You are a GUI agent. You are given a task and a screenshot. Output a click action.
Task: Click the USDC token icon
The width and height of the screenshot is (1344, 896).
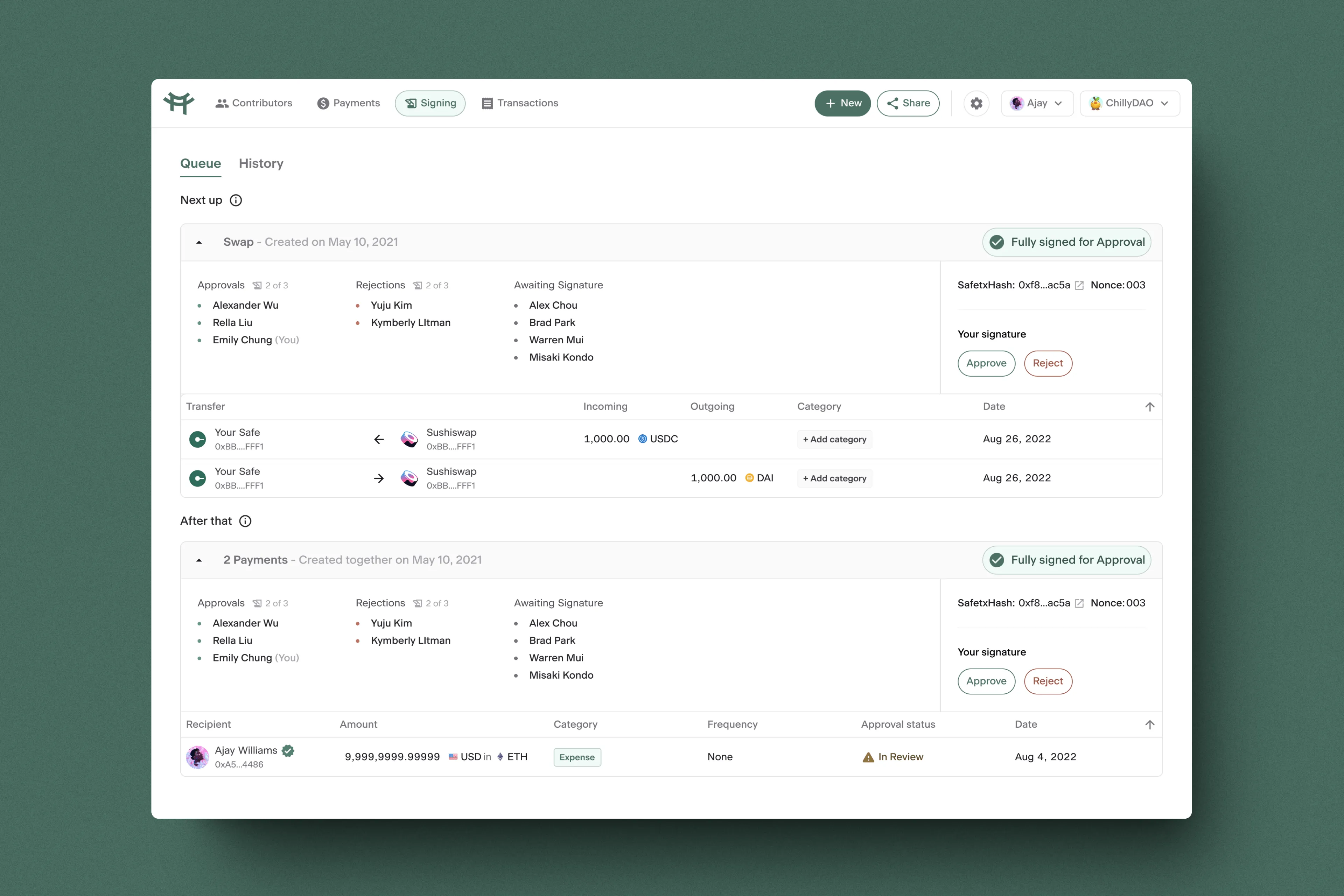click(642, 439)
